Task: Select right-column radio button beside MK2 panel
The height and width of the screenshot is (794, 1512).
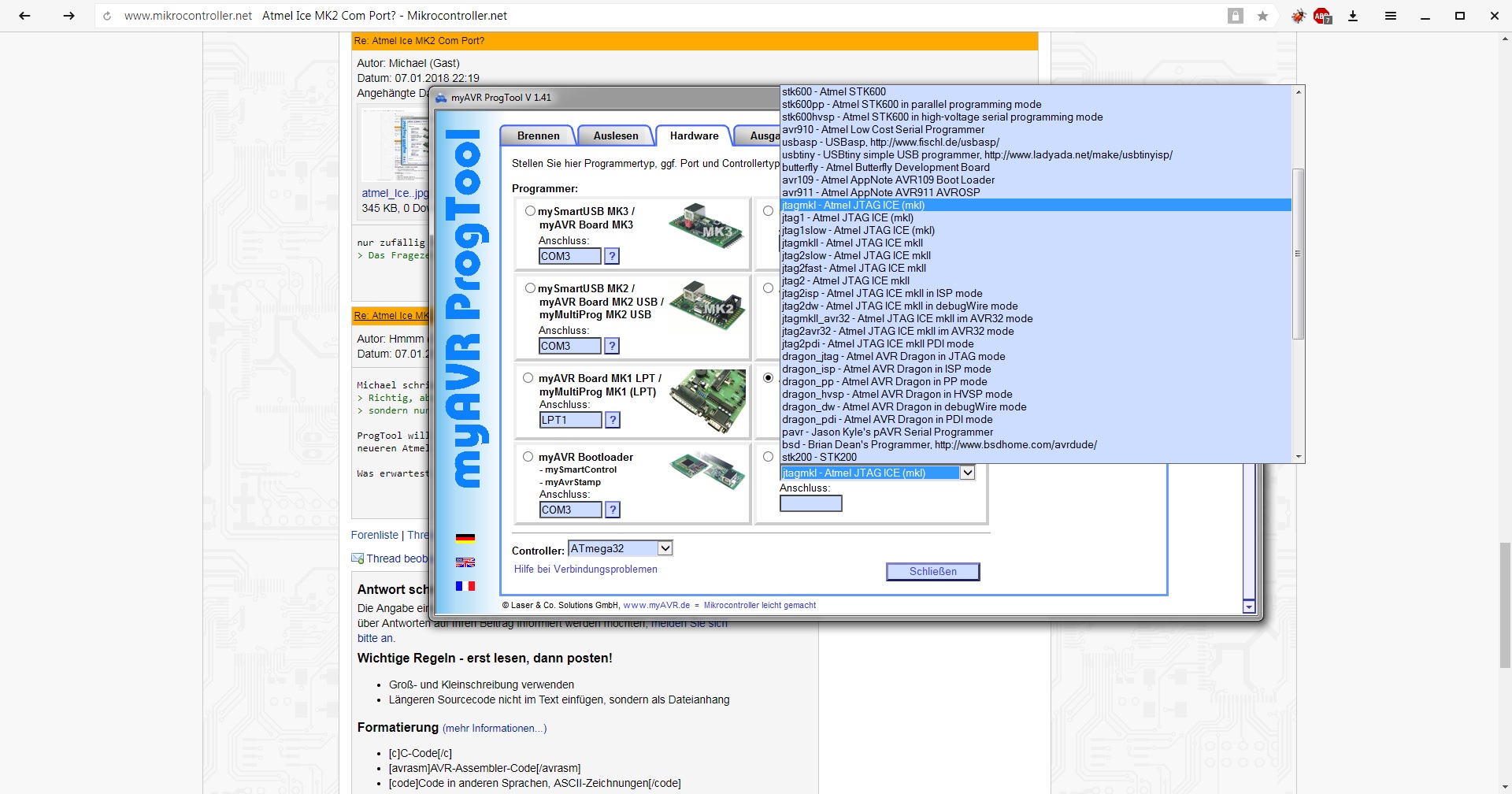Action: click(768, 288)
